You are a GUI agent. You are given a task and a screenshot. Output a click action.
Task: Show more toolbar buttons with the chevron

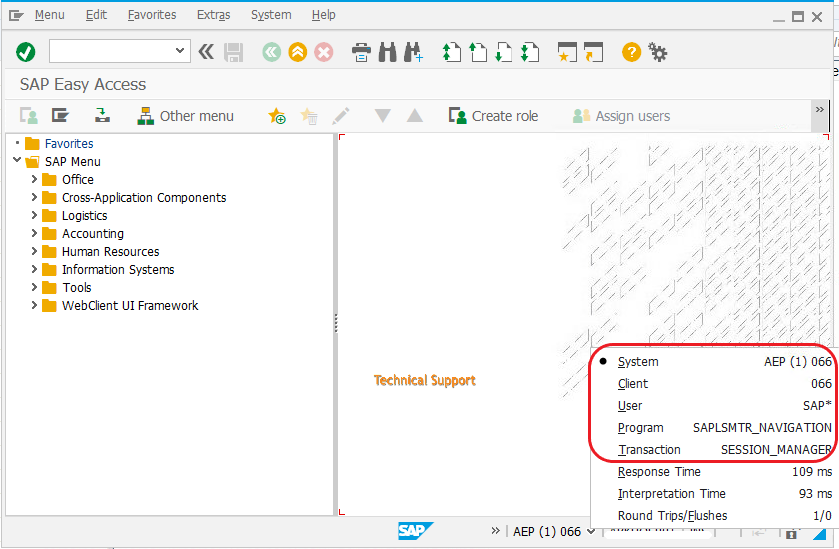coord(820,110)
